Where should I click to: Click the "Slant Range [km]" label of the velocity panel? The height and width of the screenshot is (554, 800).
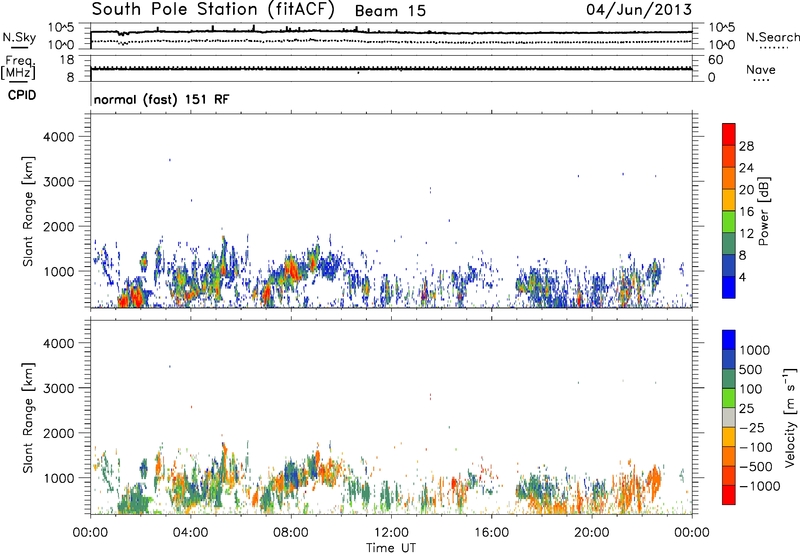tap(28, 418)
